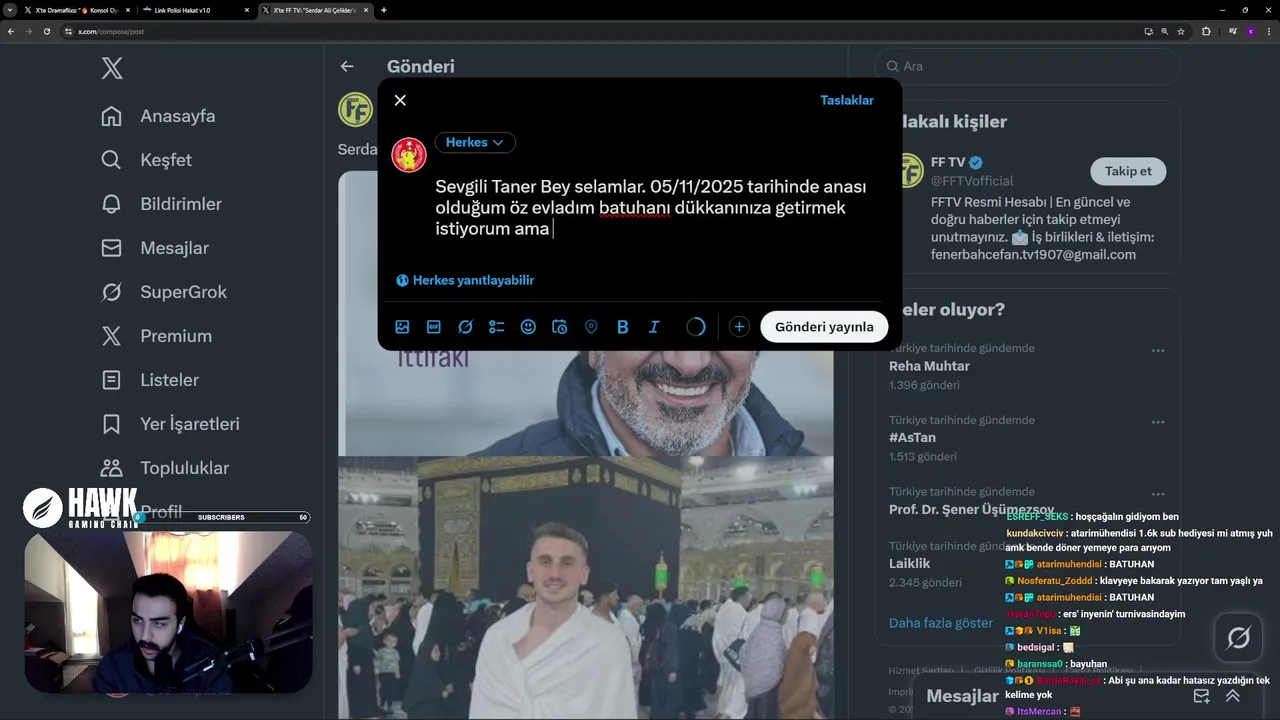Open Topluluklar communities

tap(165, 468)
